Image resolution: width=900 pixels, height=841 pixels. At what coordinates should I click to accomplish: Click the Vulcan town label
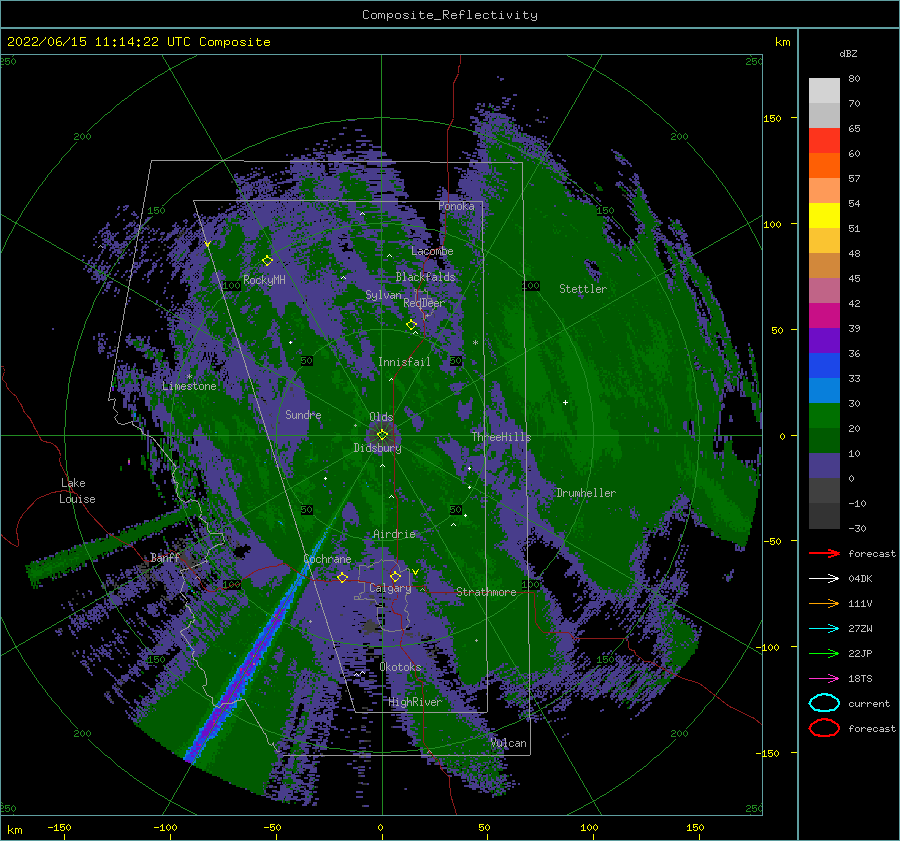[509, 743]
